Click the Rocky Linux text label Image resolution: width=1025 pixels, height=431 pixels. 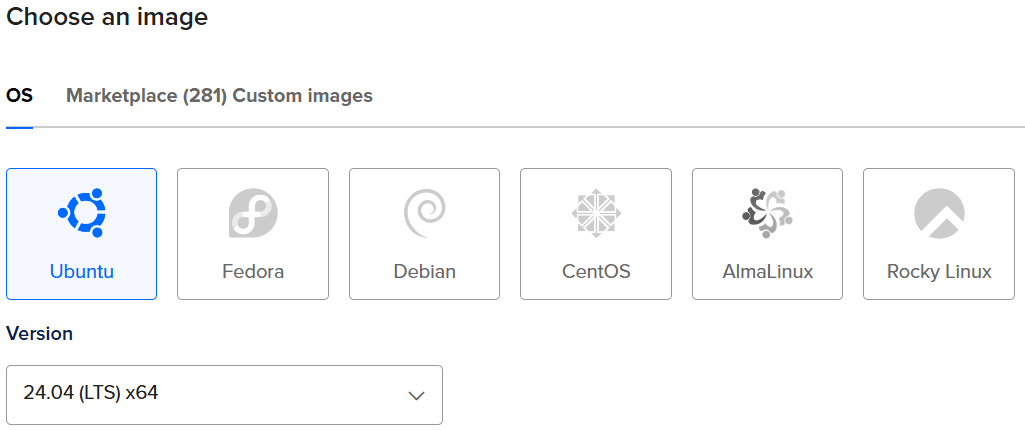click(x=939, y=271)
